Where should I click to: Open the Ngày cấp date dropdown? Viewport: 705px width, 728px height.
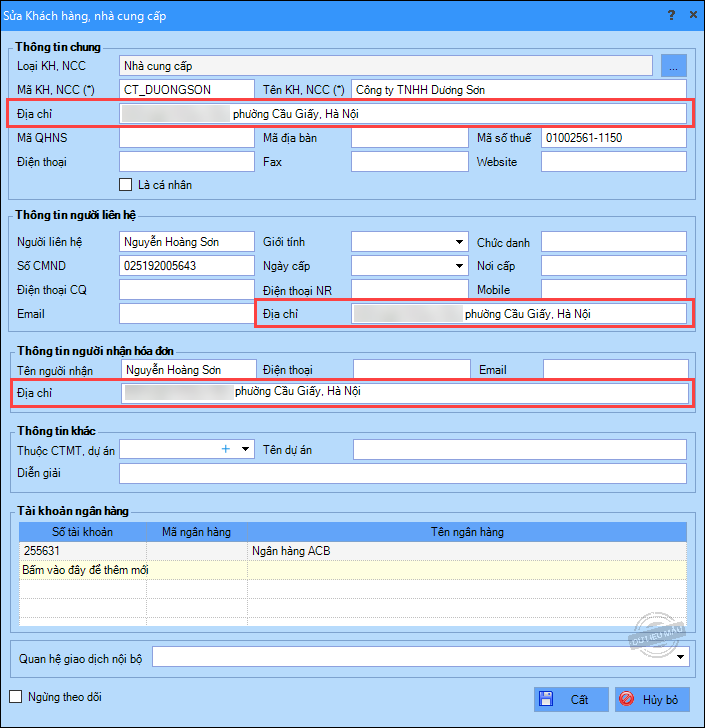tap(459, 266)
